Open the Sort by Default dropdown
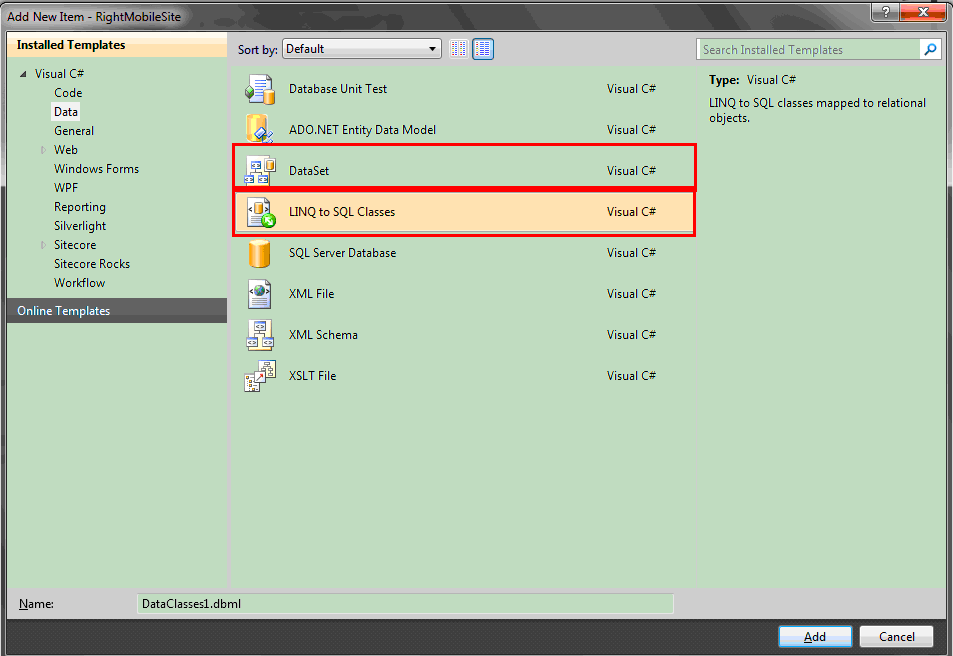Image resolution: width=953 pixels, height=656 pixels. (x=362, y=49)
